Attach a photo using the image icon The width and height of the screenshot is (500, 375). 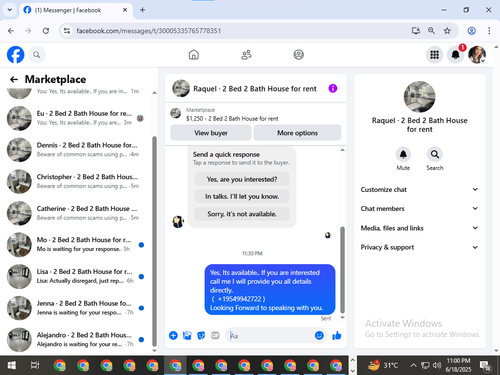pyautogui.click(x=187, y=335)
